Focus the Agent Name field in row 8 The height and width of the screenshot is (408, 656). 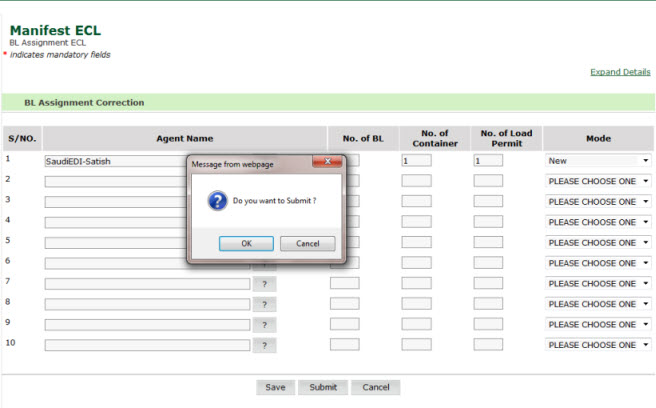147,304
